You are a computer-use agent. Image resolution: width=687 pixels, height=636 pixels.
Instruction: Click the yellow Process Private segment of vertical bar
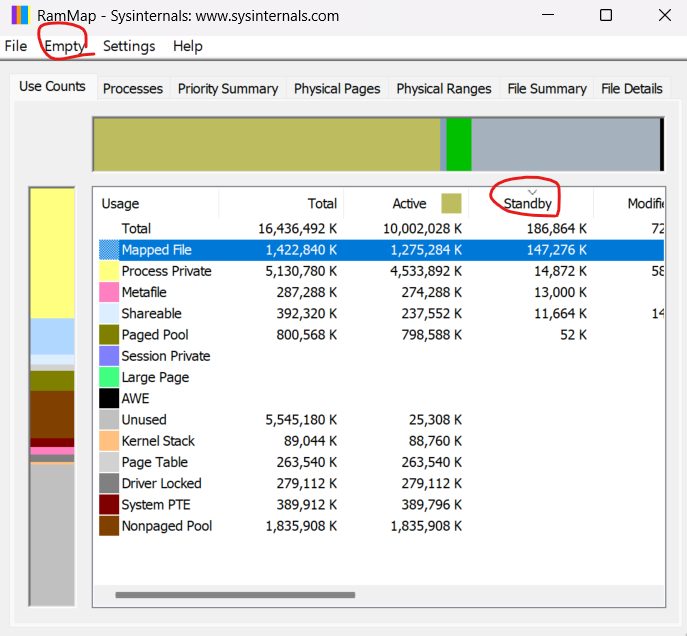(52, 253)
